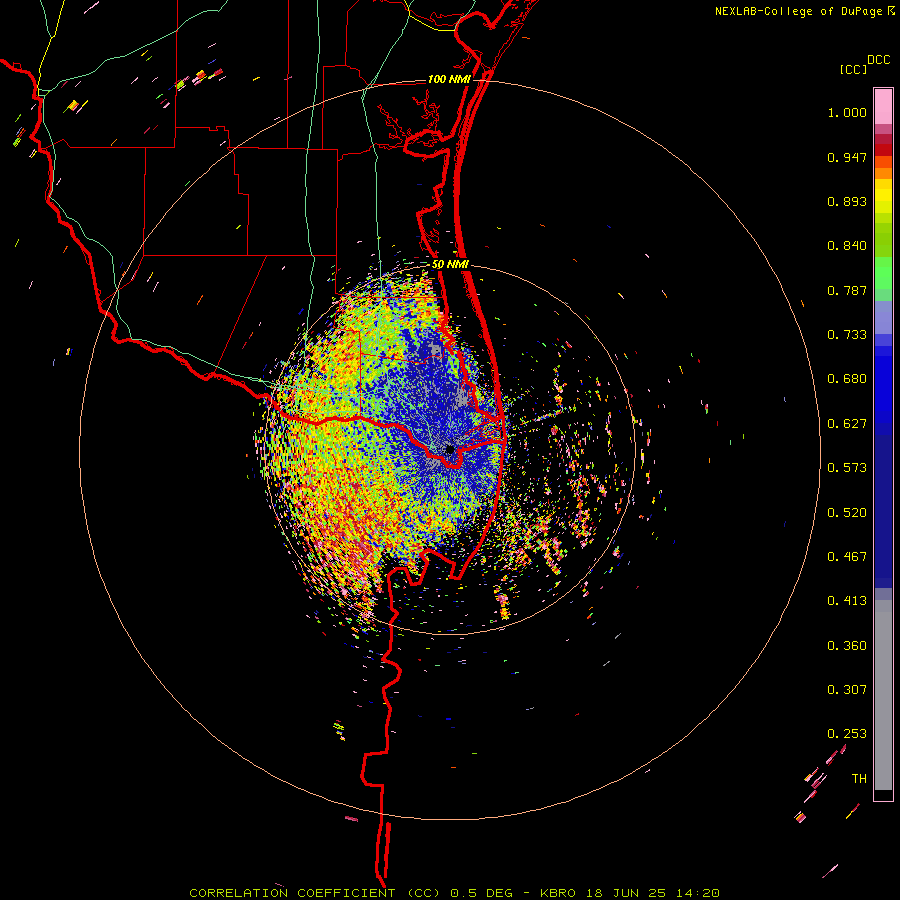Select the 0.360 legend value
The image size is (900, 900).
click(x=847, y=646)
